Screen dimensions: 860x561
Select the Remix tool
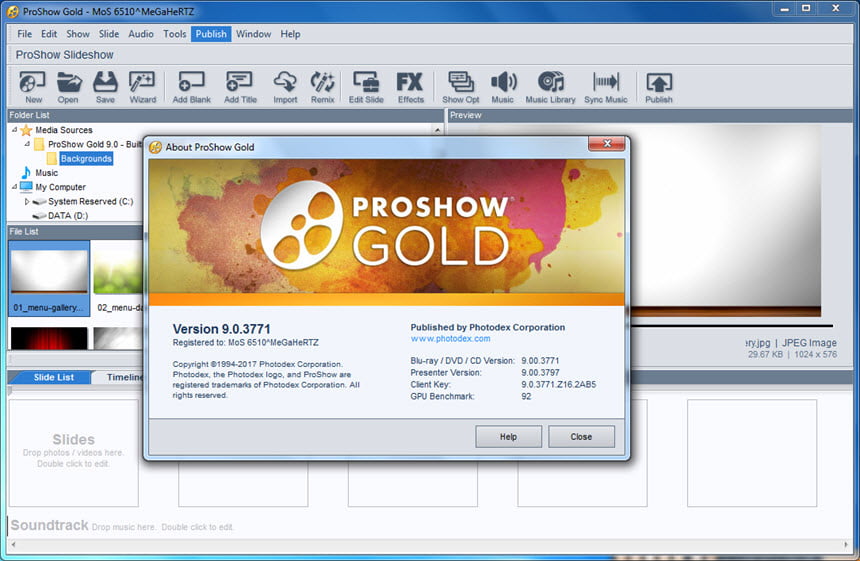point(322,87)
